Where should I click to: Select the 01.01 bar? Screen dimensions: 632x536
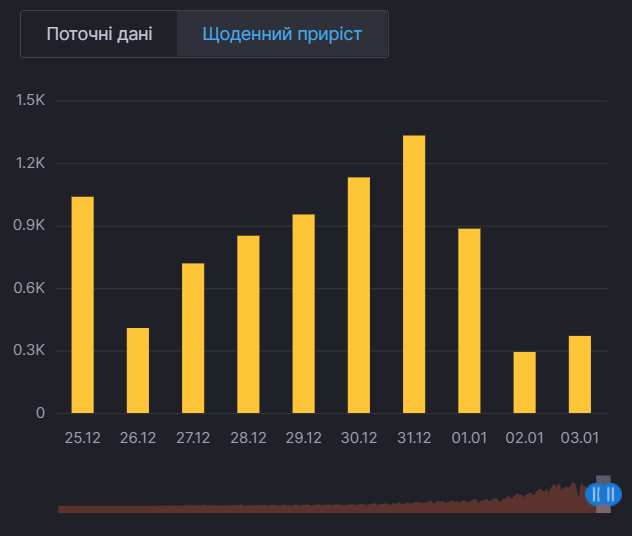[469, 320]
